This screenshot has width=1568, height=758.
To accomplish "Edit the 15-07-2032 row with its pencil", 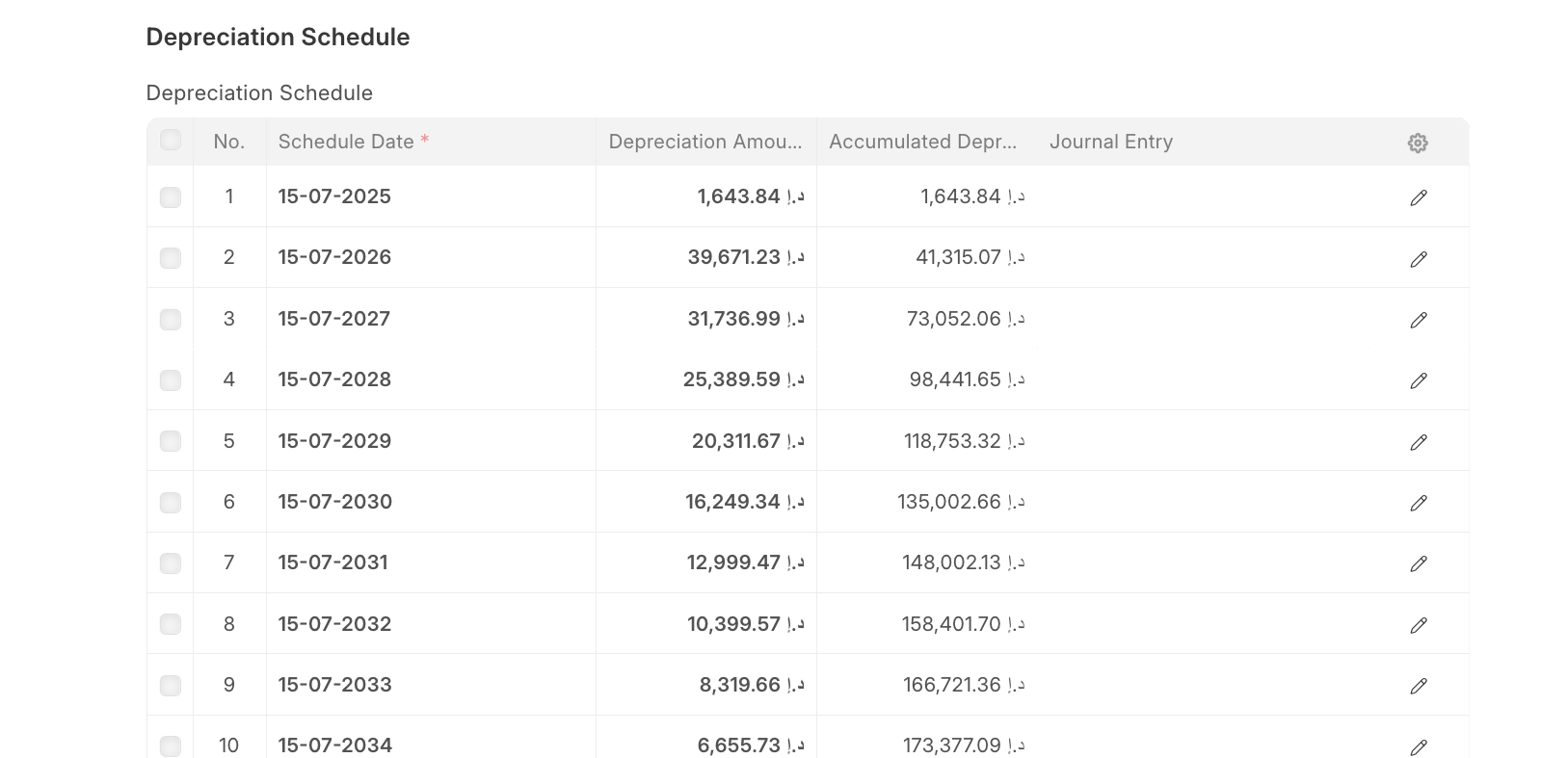I will pos(1418,625).
